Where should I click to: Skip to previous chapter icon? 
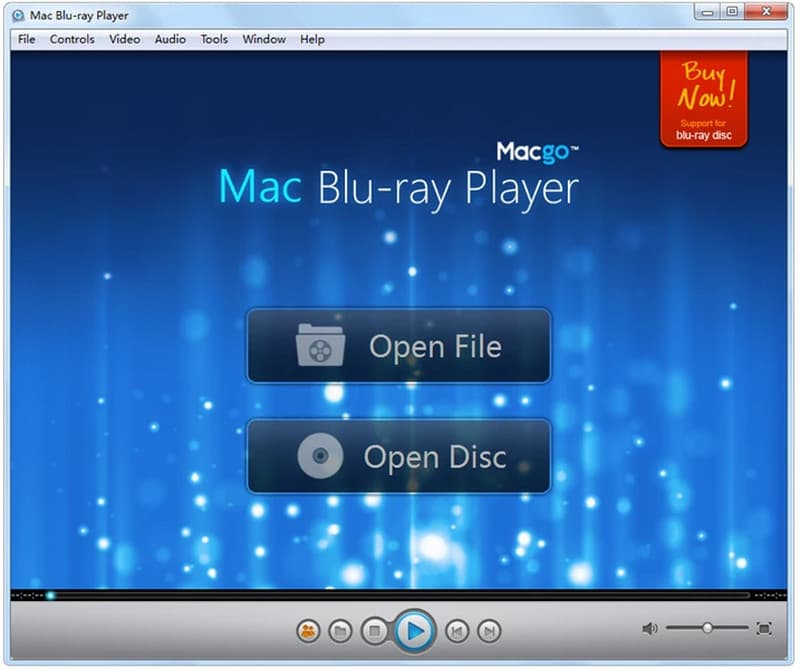[x=459, y=631]
